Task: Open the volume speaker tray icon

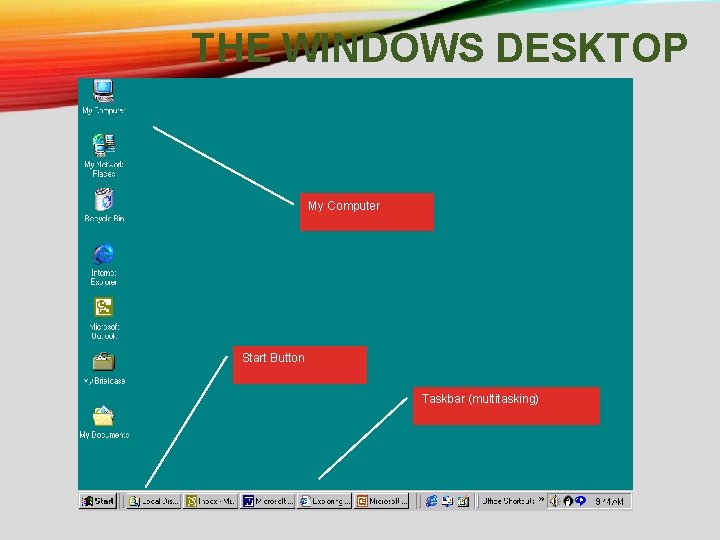Action: (x=555, y=501)
